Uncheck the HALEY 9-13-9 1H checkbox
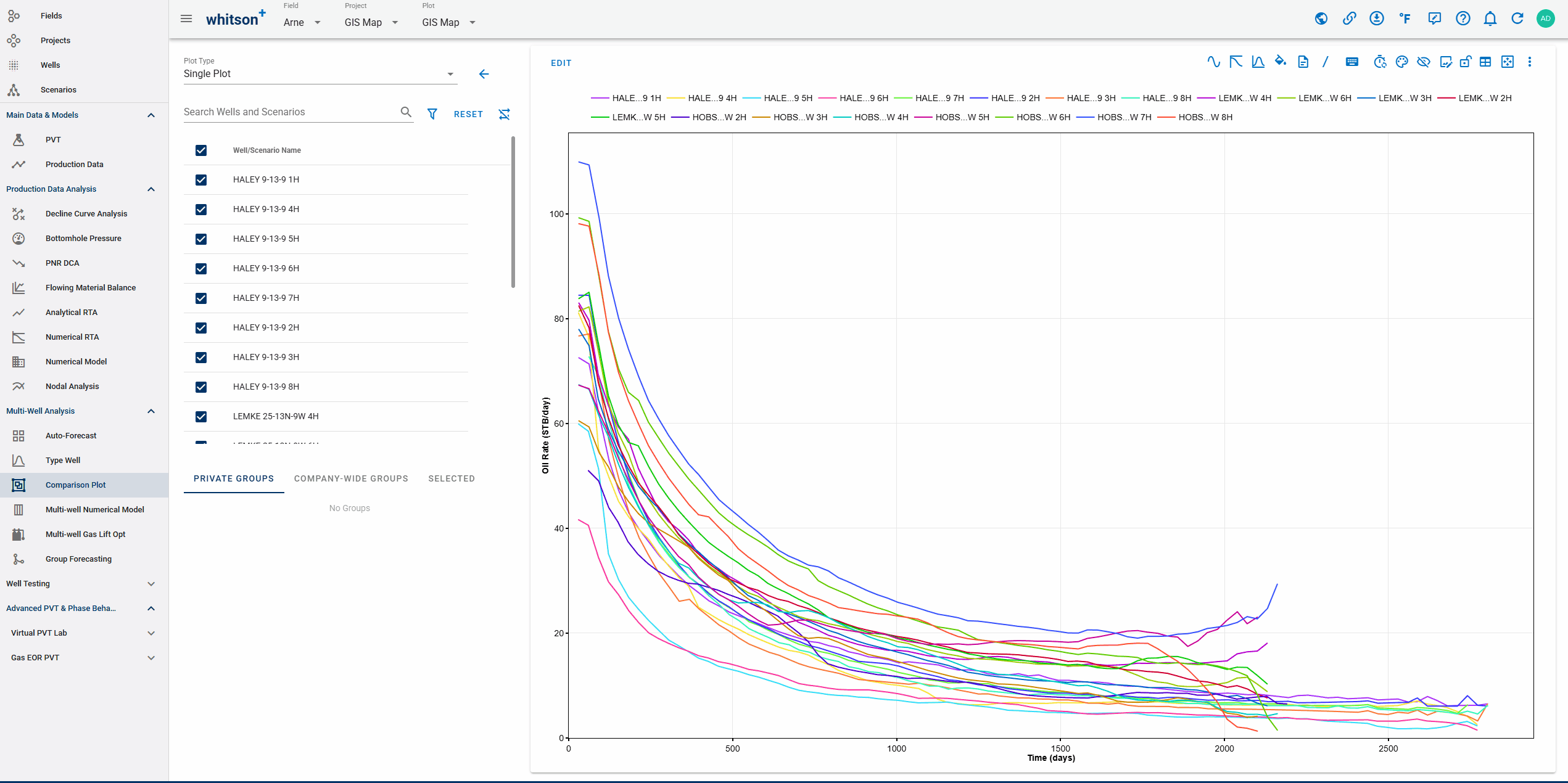 (201, 180)
